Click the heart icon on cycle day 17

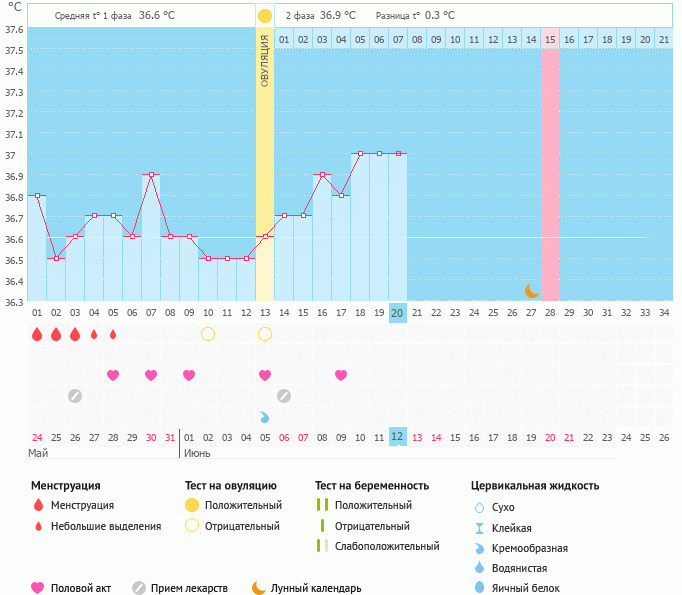coord(341,375)
